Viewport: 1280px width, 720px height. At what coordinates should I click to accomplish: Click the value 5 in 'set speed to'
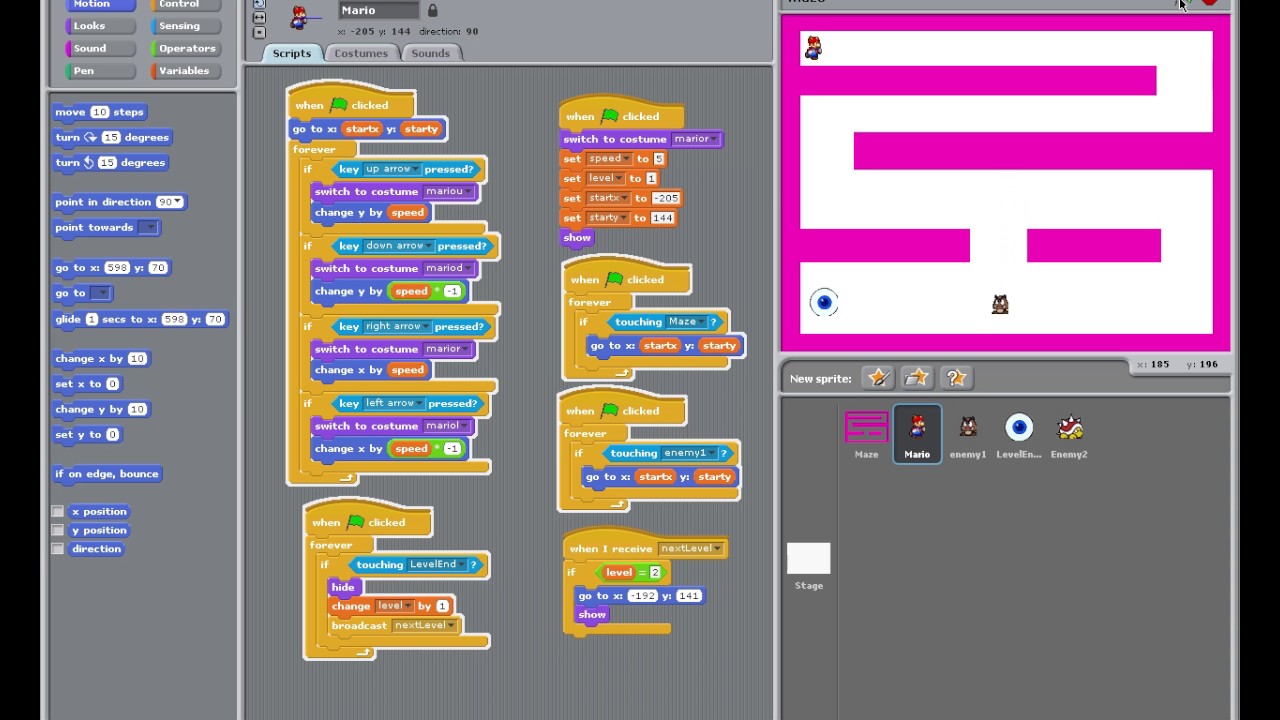tap(658, 159)
